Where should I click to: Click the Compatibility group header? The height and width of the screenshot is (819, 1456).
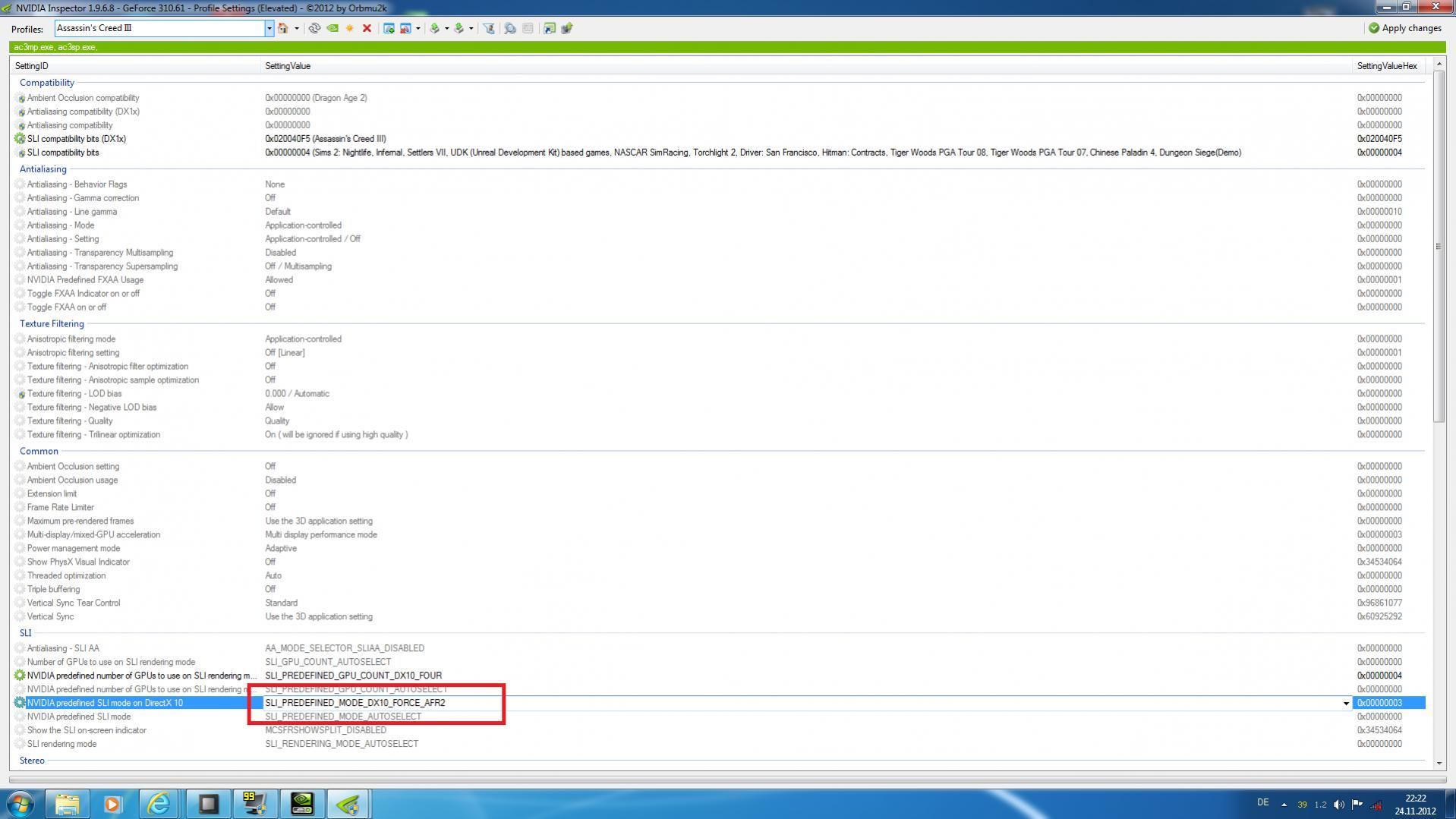click(x=47, y=83)
